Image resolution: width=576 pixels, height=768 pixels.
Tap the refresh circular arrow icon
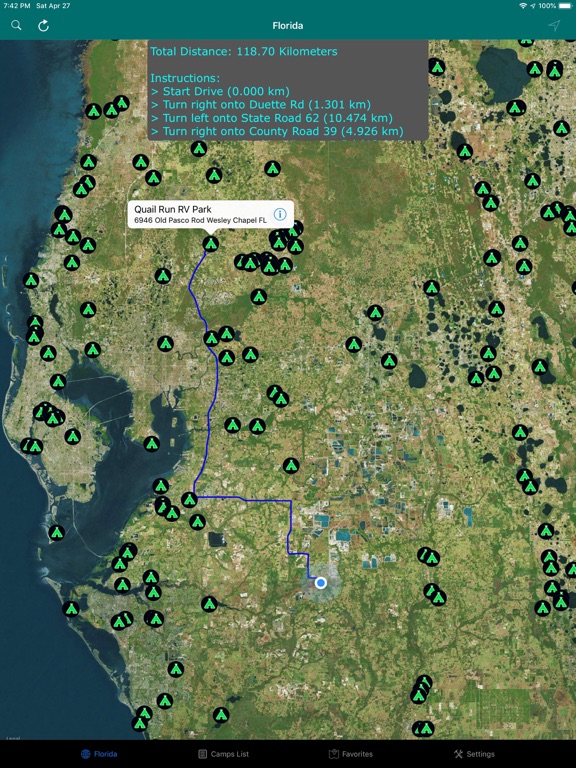pyautogui.click(x=44, y=25)
